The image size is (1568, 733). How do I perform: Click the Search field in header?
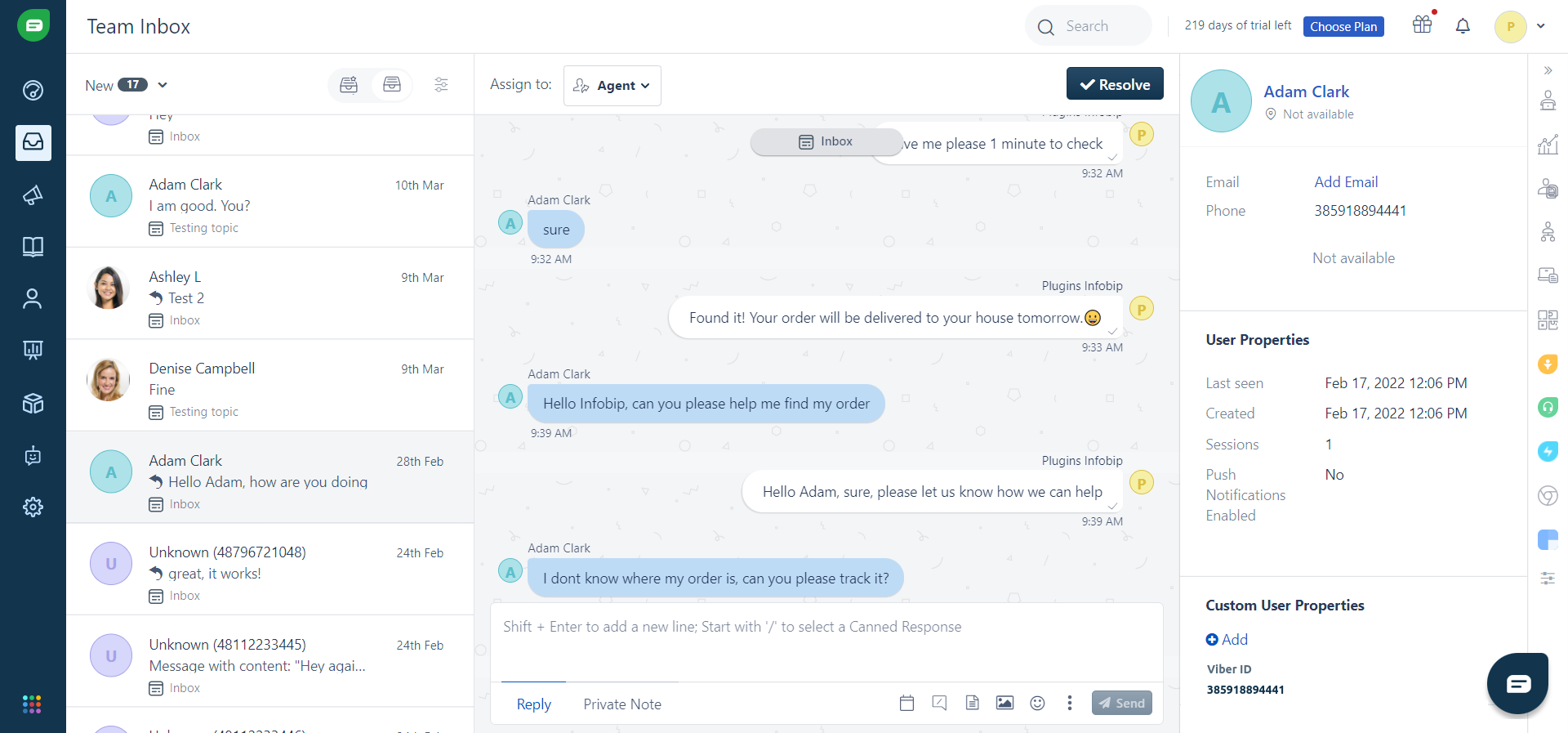click(1089, 26)
